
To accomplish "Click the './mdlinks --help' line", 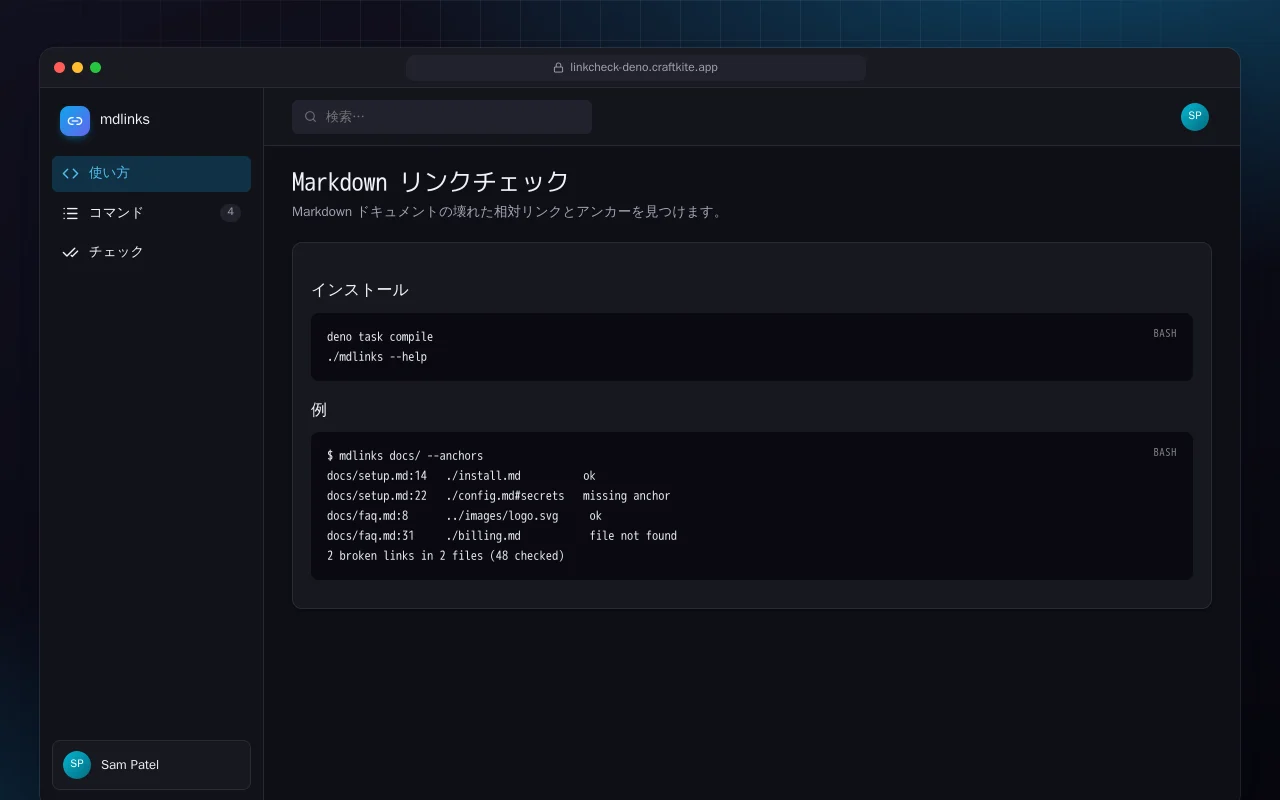I will point(377,357).
